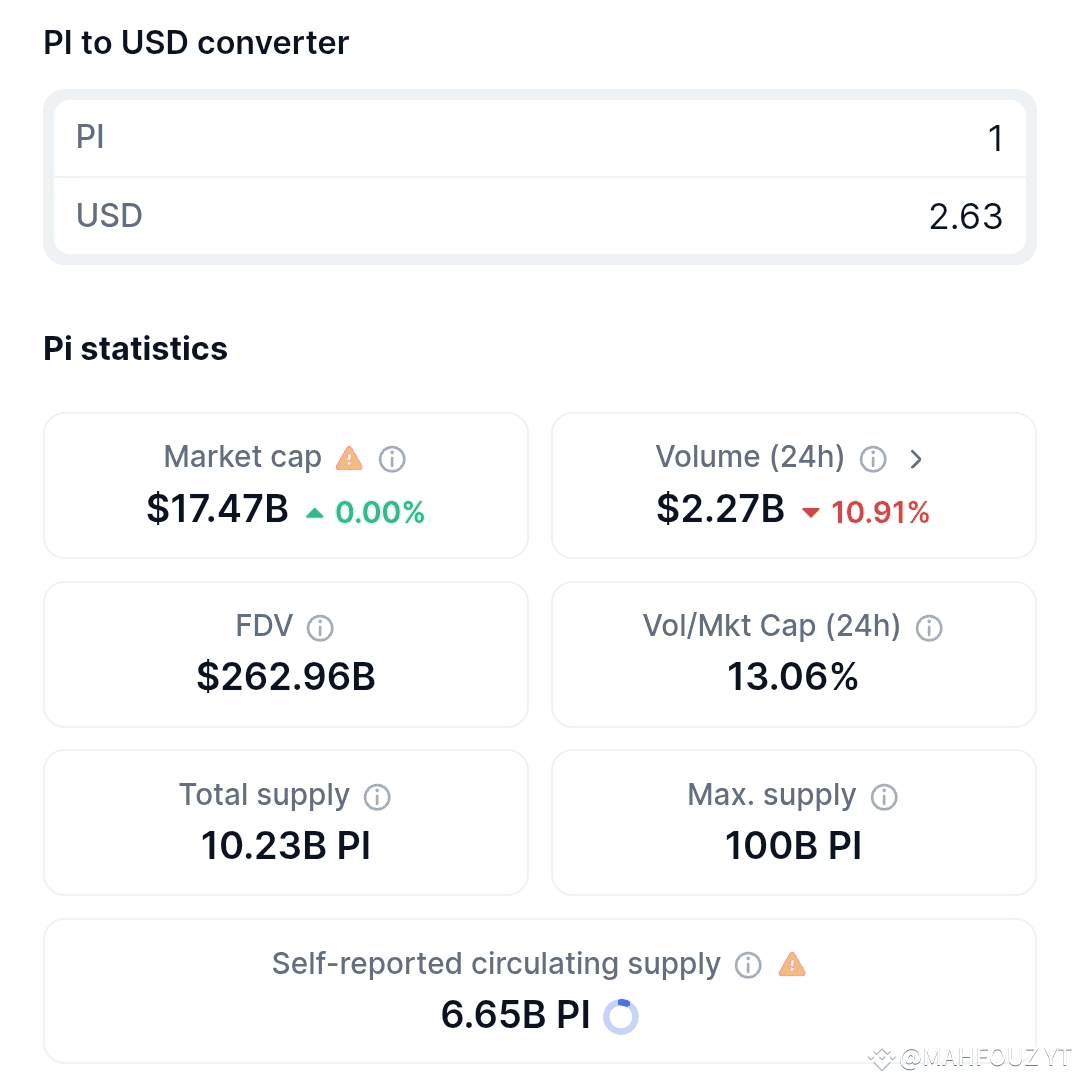The image size is (1080, 1080).
Task: Open the Market cap info tooltip icon
Action: click(x=392, y=459)
